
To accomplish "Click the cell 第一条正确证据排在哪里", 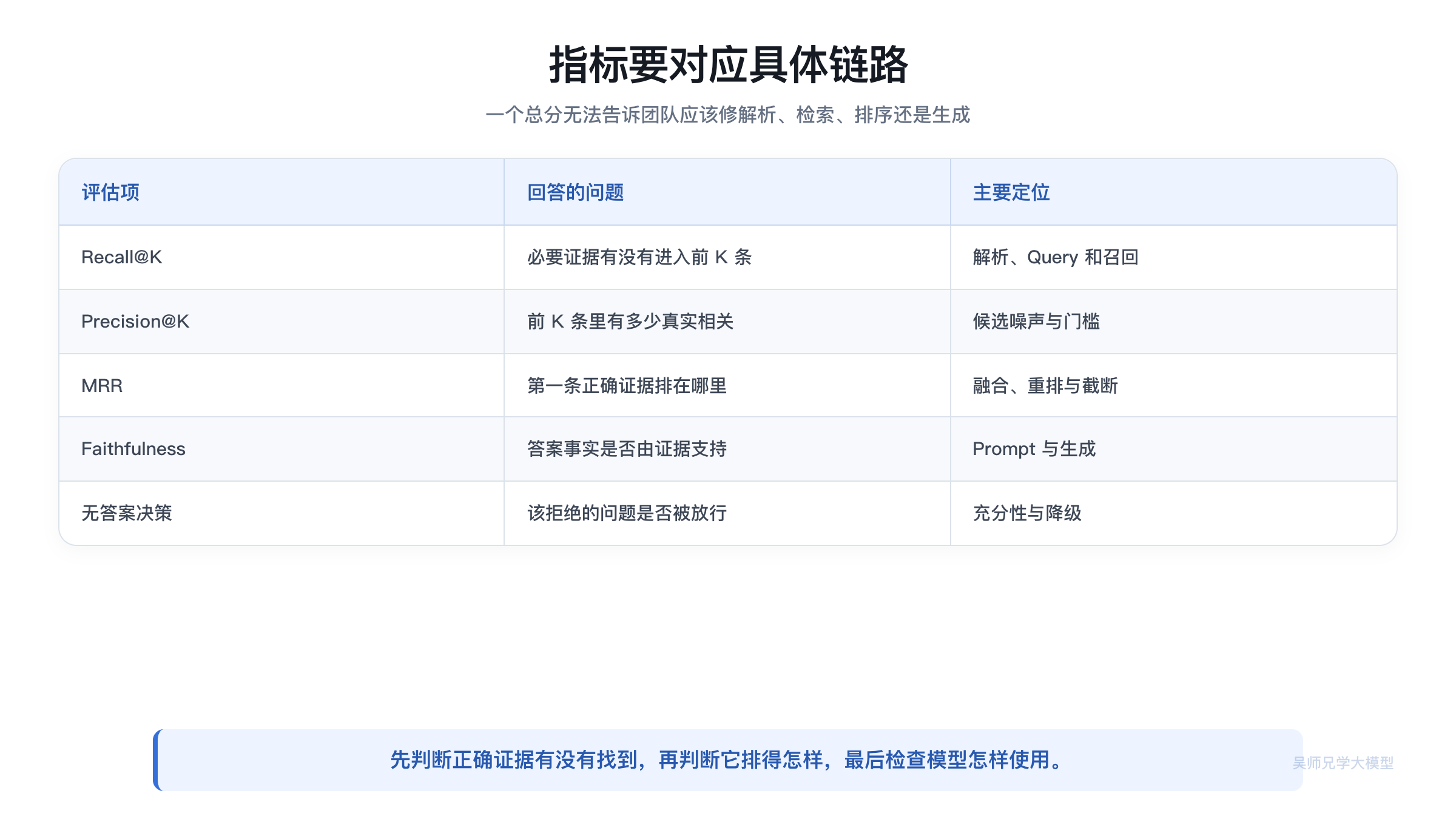I will (727, 385).
